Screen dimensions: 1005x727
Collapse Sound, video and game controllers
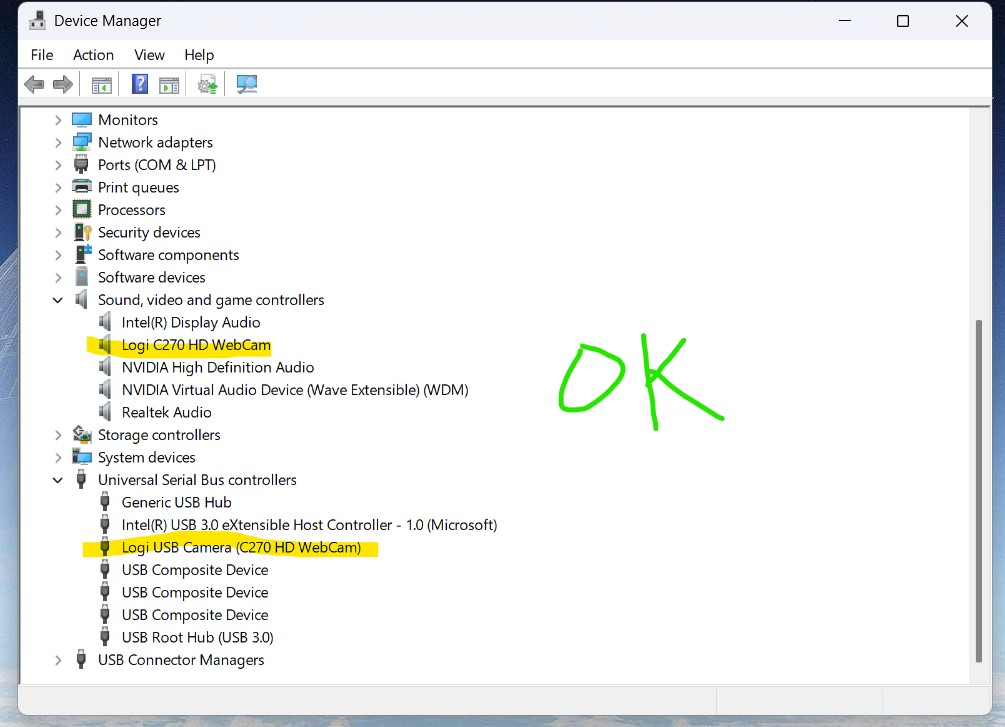pos(58,300)
